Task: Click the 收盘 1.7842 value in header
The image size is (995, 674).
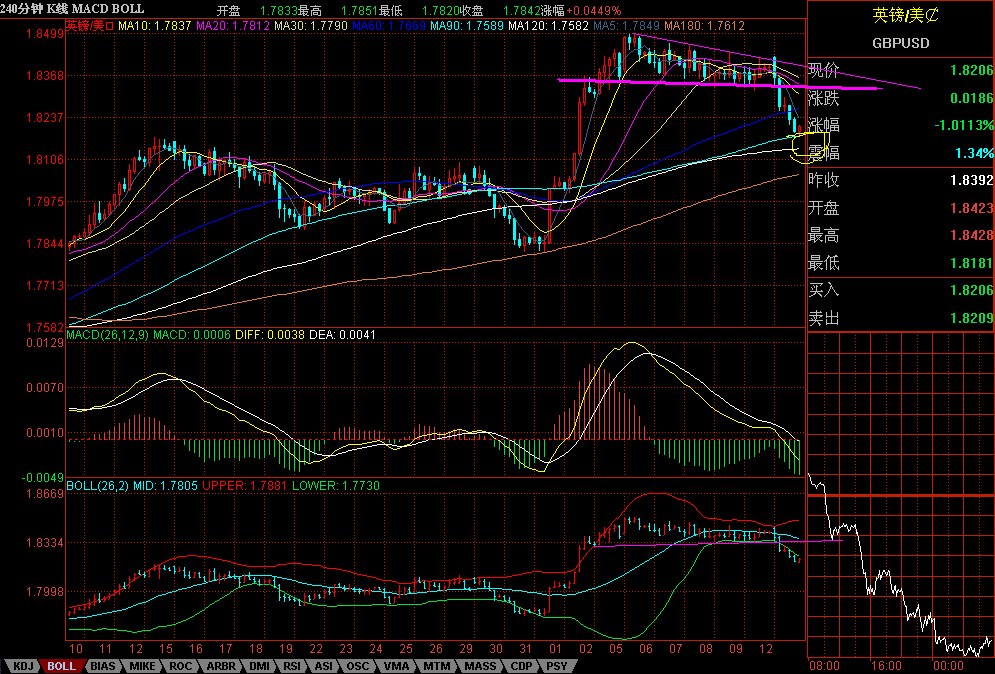Action: point(501,11)
